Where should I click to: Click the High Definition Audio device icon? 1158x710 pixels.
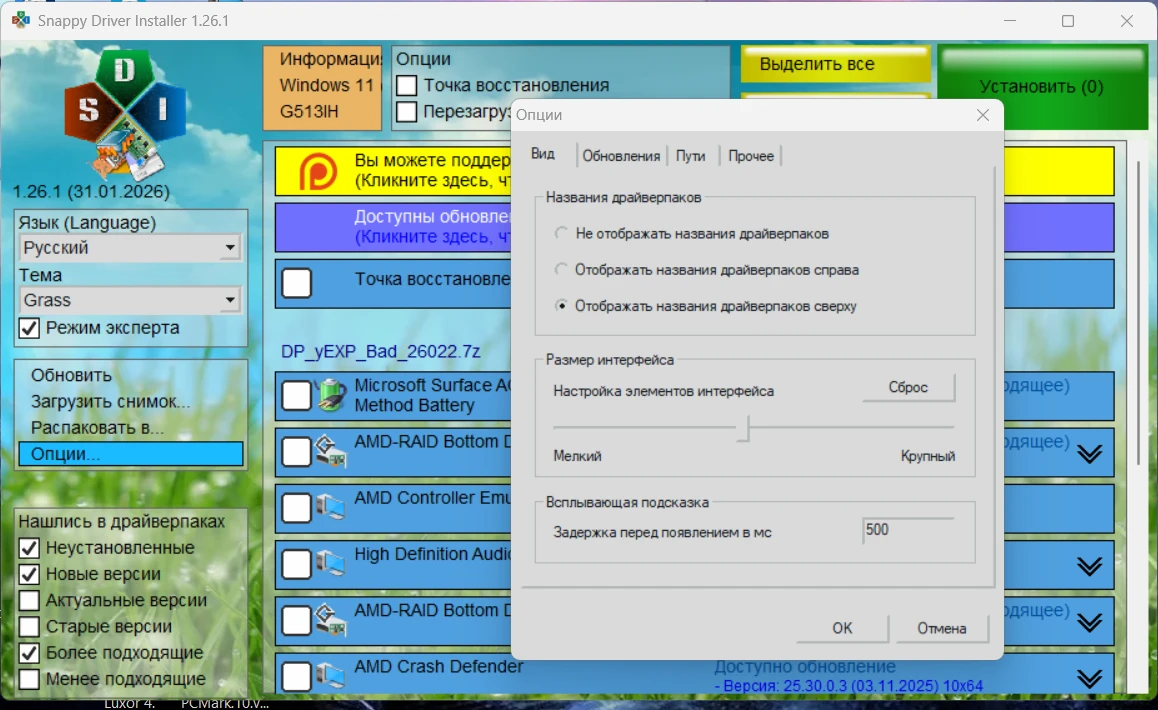[330, 565]
